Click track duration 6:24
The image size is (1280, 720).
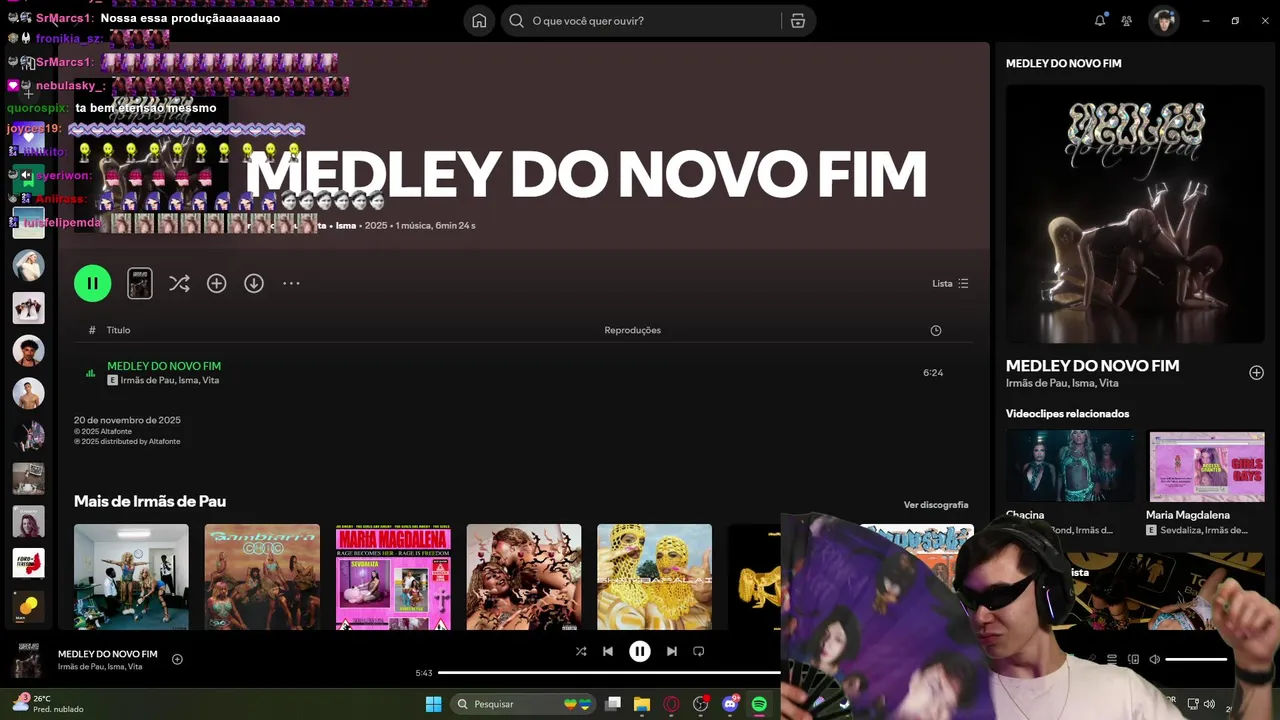click(x=933, y=373)
